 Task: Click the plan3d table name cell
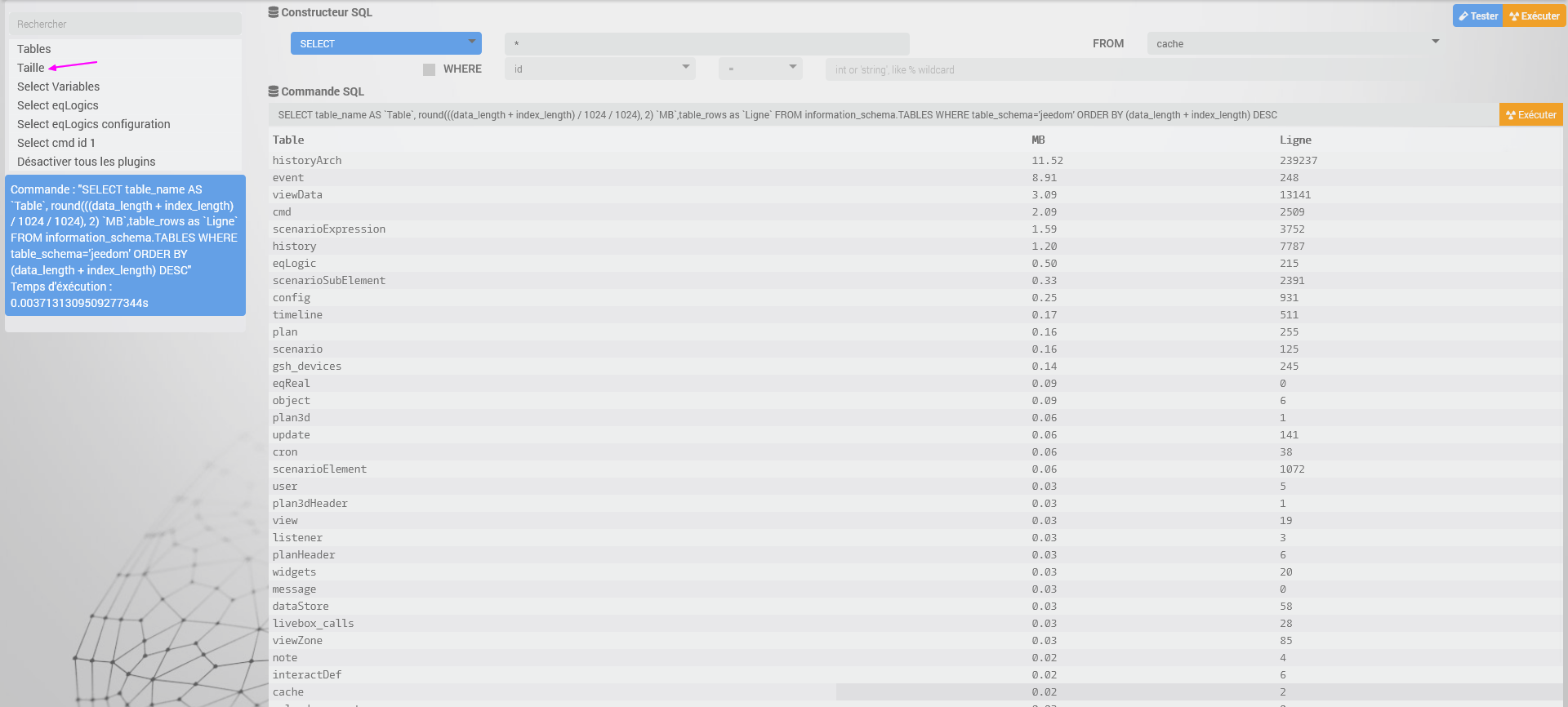[292, 418]
